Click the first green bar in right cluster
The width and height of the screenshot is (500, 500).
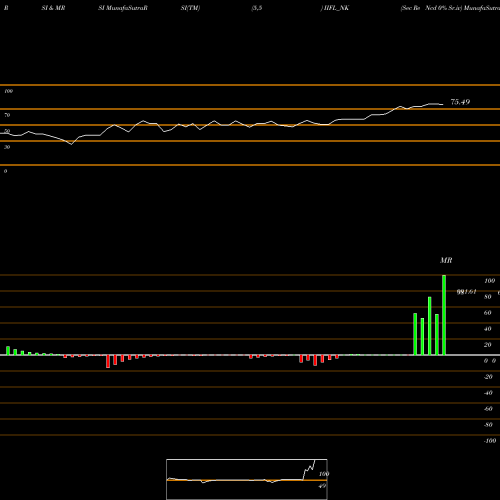415,334
